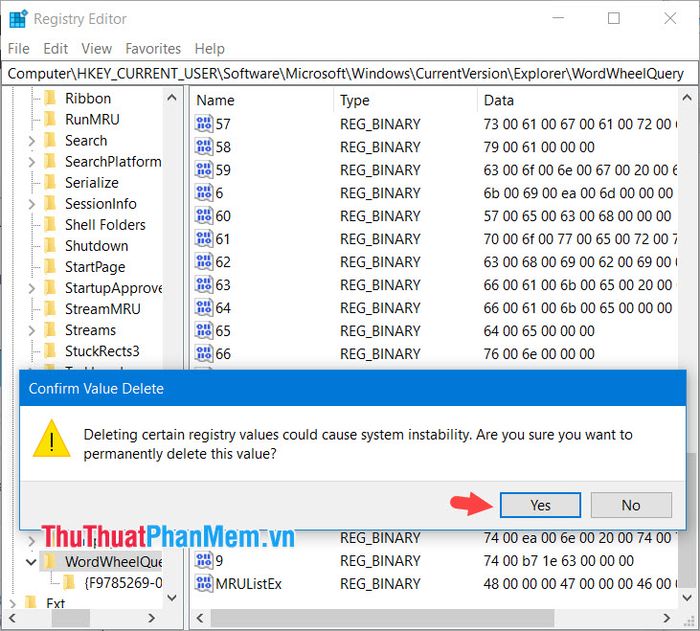Click the binary value icon for entry 6
Screen dimensions: 700x631
(x=204, y=193)
